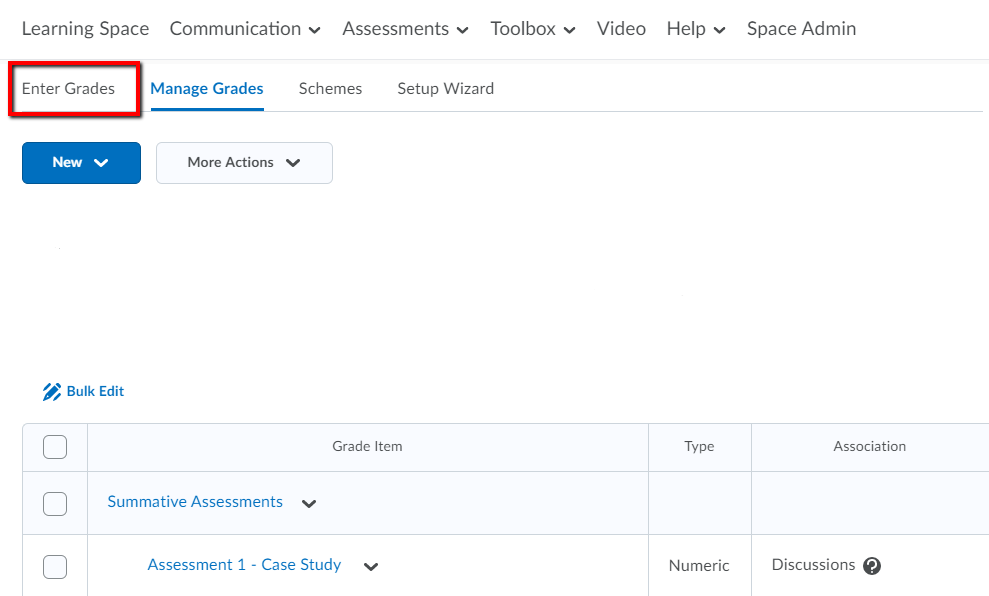This screenshot has height=596, width=989.
Task: Open the Help menu
Action: (695, 29)
